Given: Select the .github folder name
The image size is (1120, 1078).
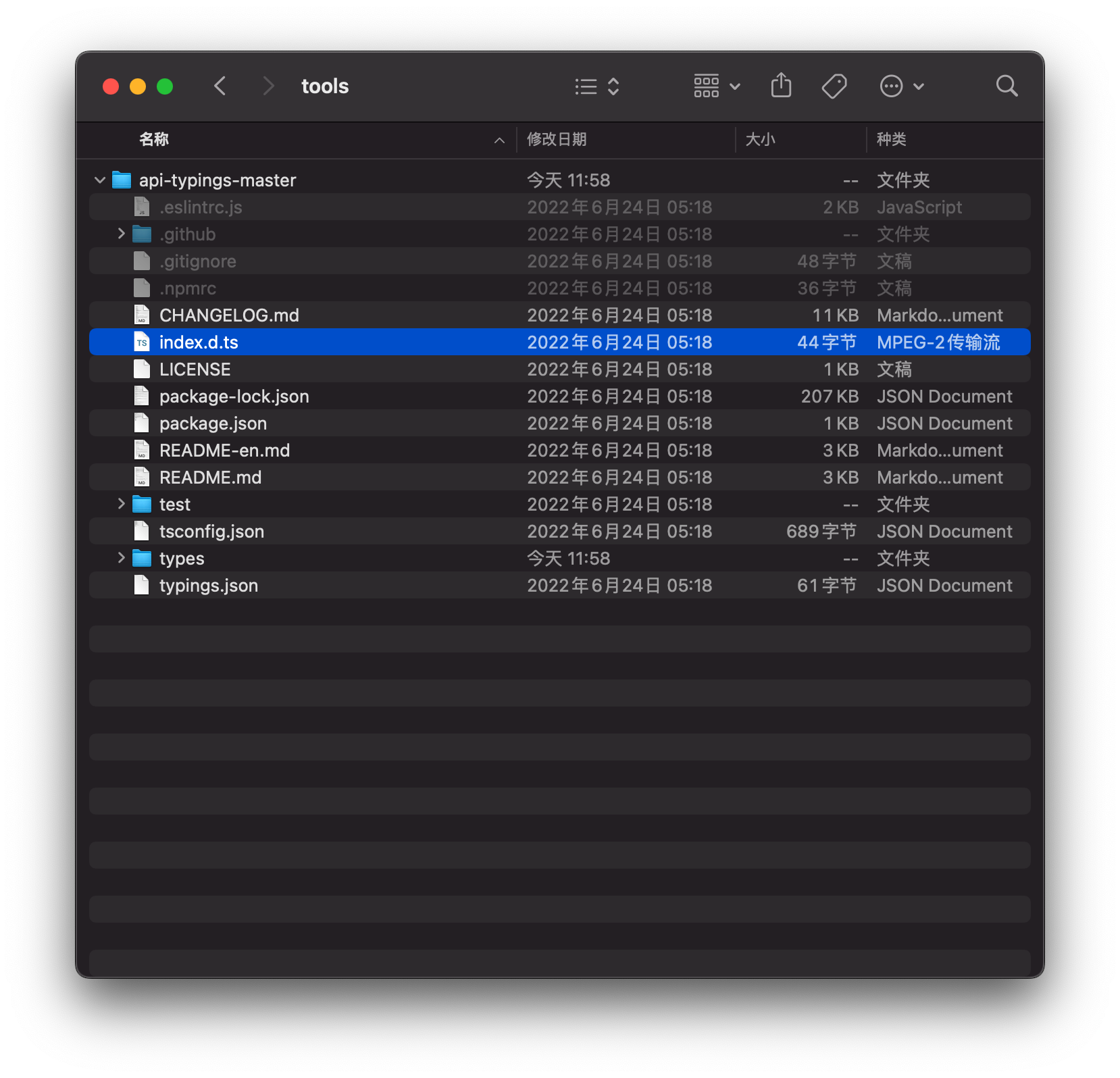Looking at the screenshot, I should (x=187, y=234).
